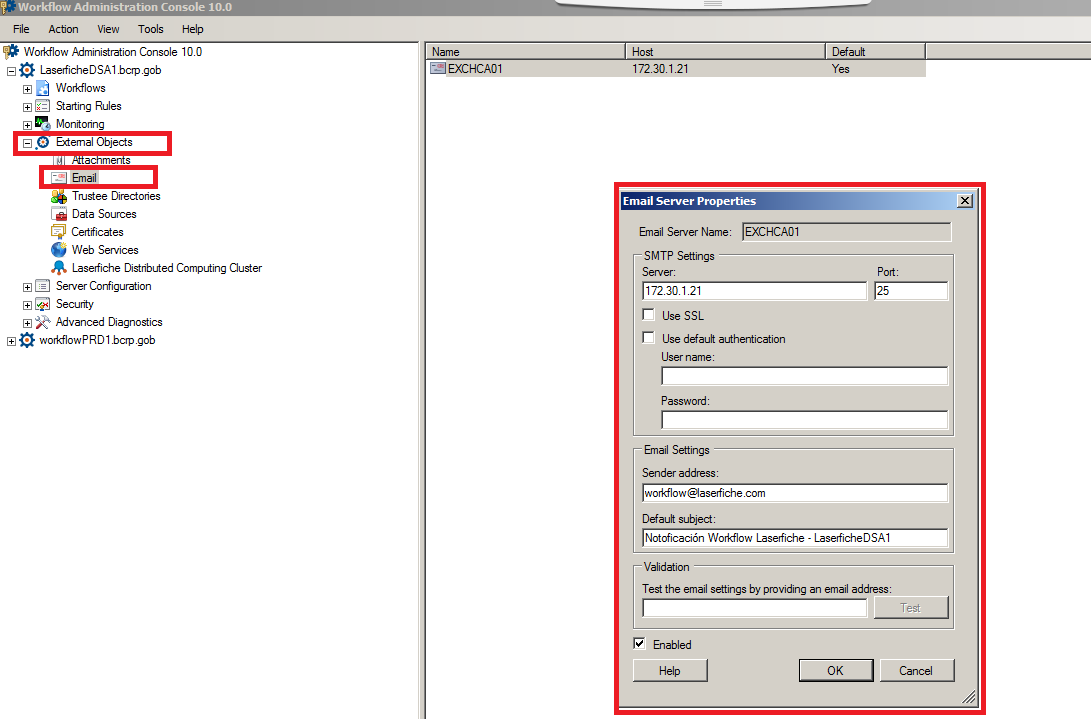Click Cancel in Email Server Properties
The width and height of the screenshot is (1091, 719).
click(x=916, y=670)
